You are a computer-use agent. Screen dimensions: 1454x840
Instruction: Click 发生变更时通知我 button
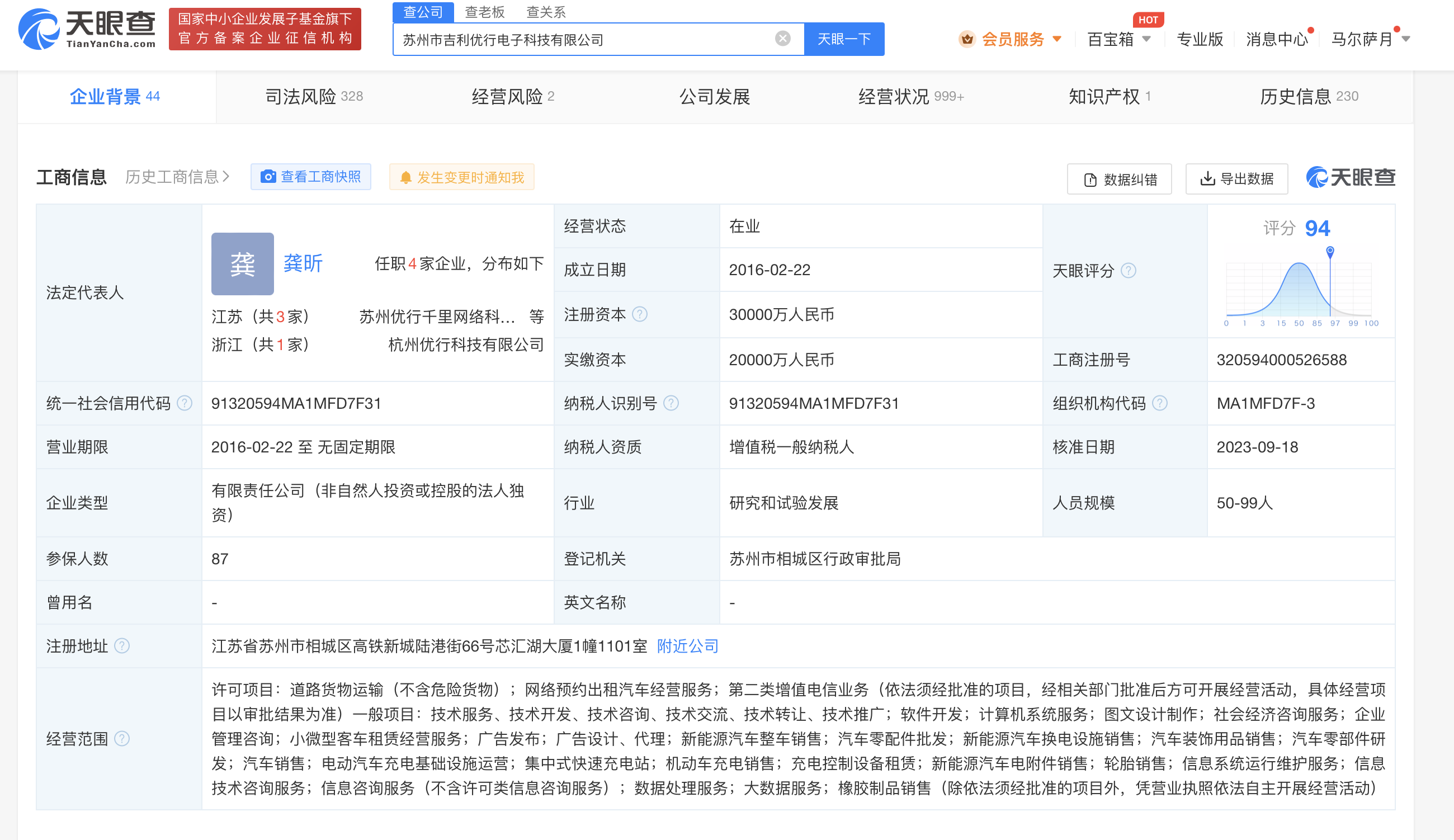point(461,177)
